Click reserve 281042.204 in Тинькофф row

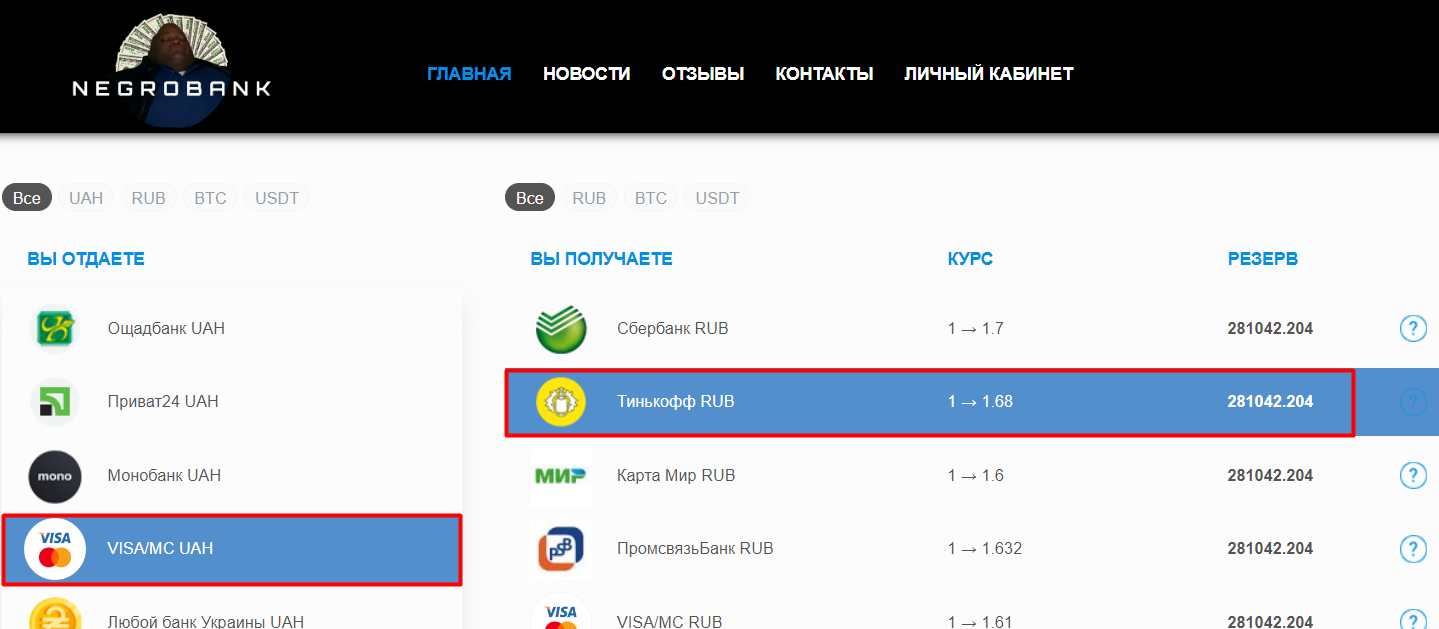1270,402
